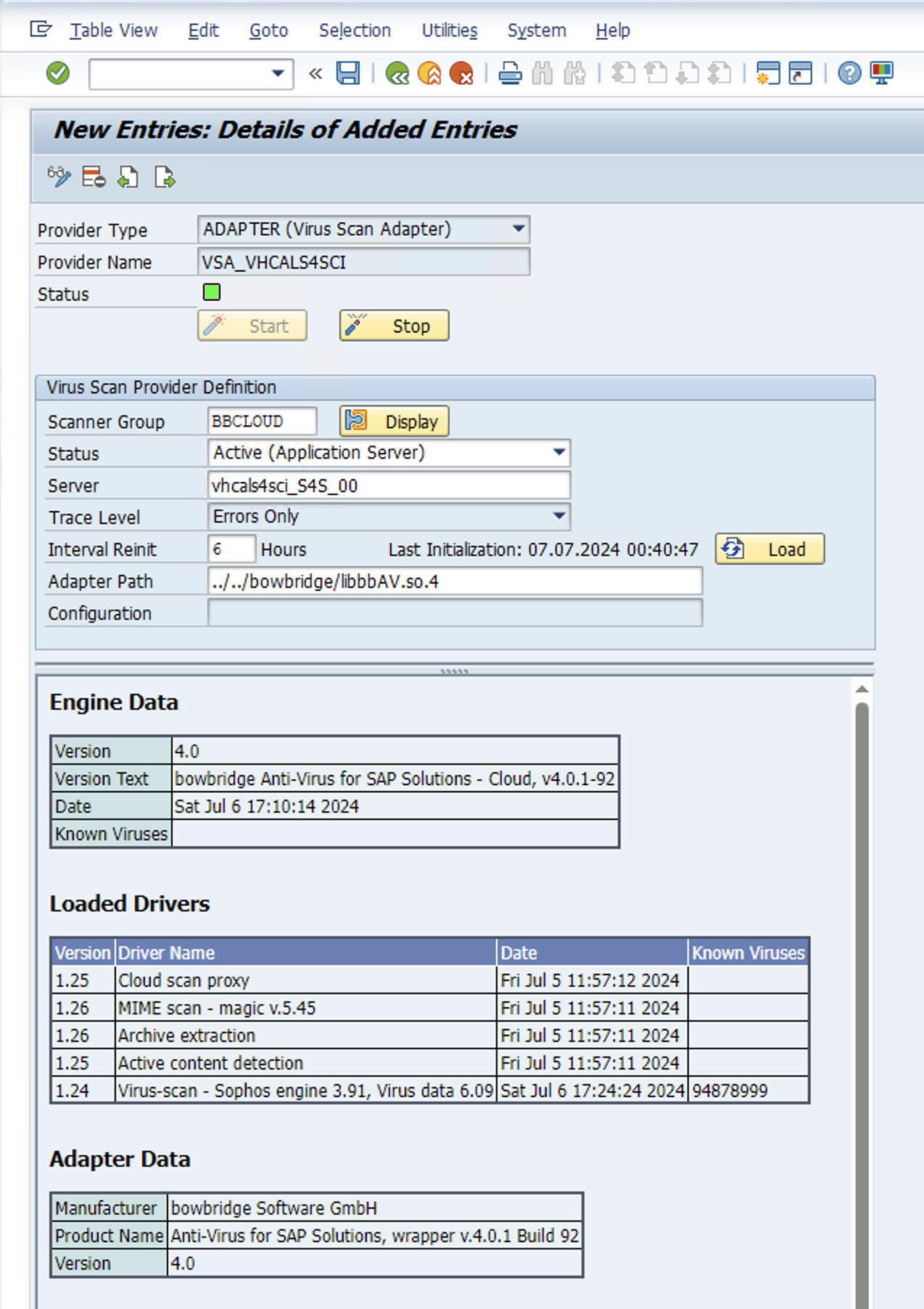This screenshot has height=1309, width=924.
Task: Click the Scanner Group BBCLOUD field
Action: (x=263, y=421)
